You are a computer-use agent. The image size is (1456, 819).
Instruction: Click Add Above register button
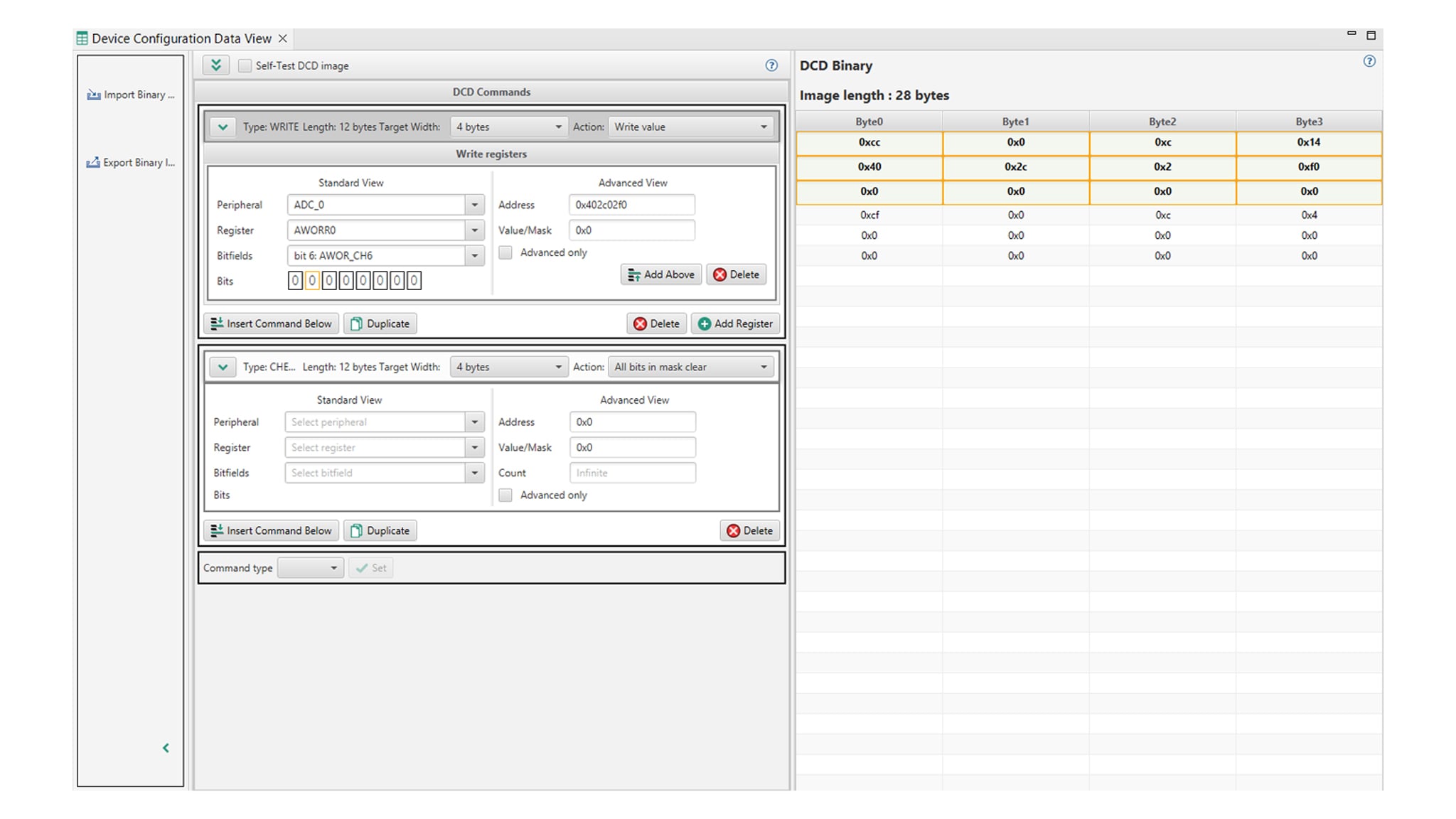(661, 274)
